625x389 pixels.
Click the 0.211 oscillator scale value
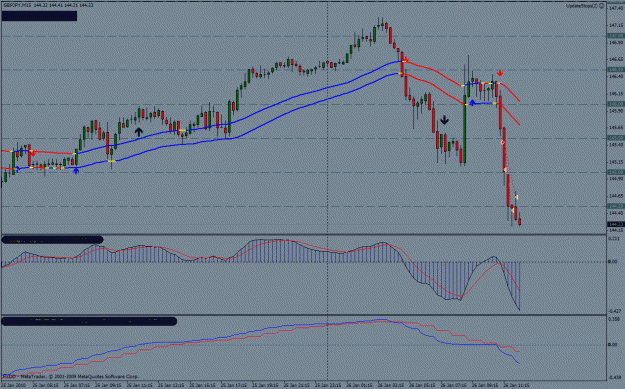pos(614,238)
